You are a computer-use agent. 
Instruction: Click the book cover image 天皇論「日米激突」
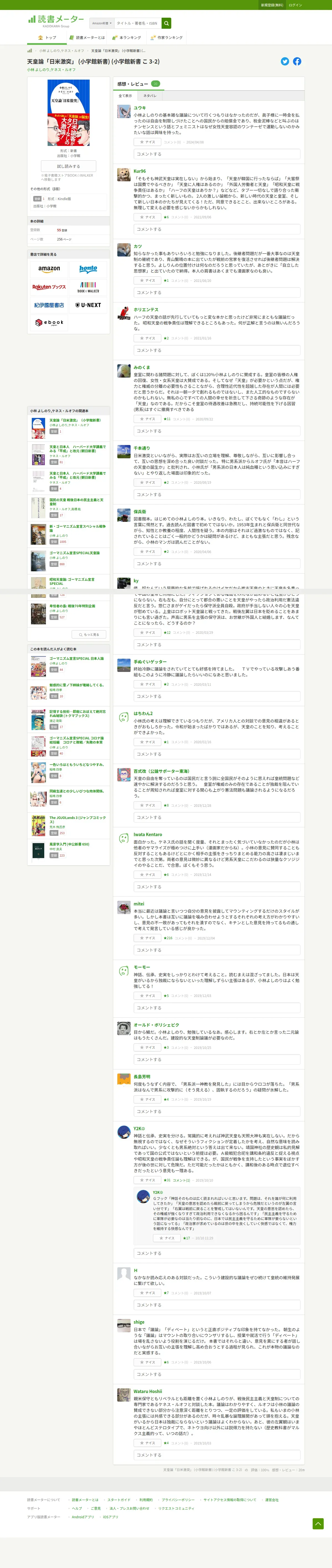coord(68,112)
